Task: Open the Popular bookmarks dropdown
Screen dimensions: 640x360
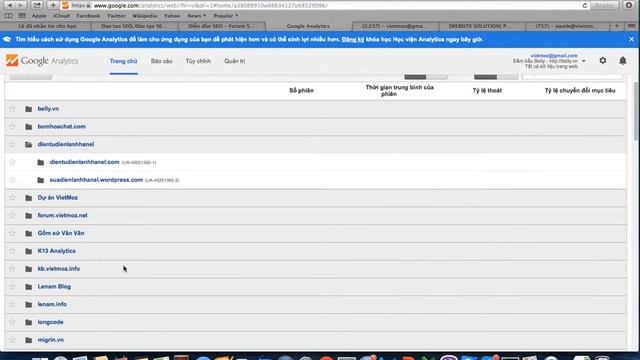Action: point(226,16)
